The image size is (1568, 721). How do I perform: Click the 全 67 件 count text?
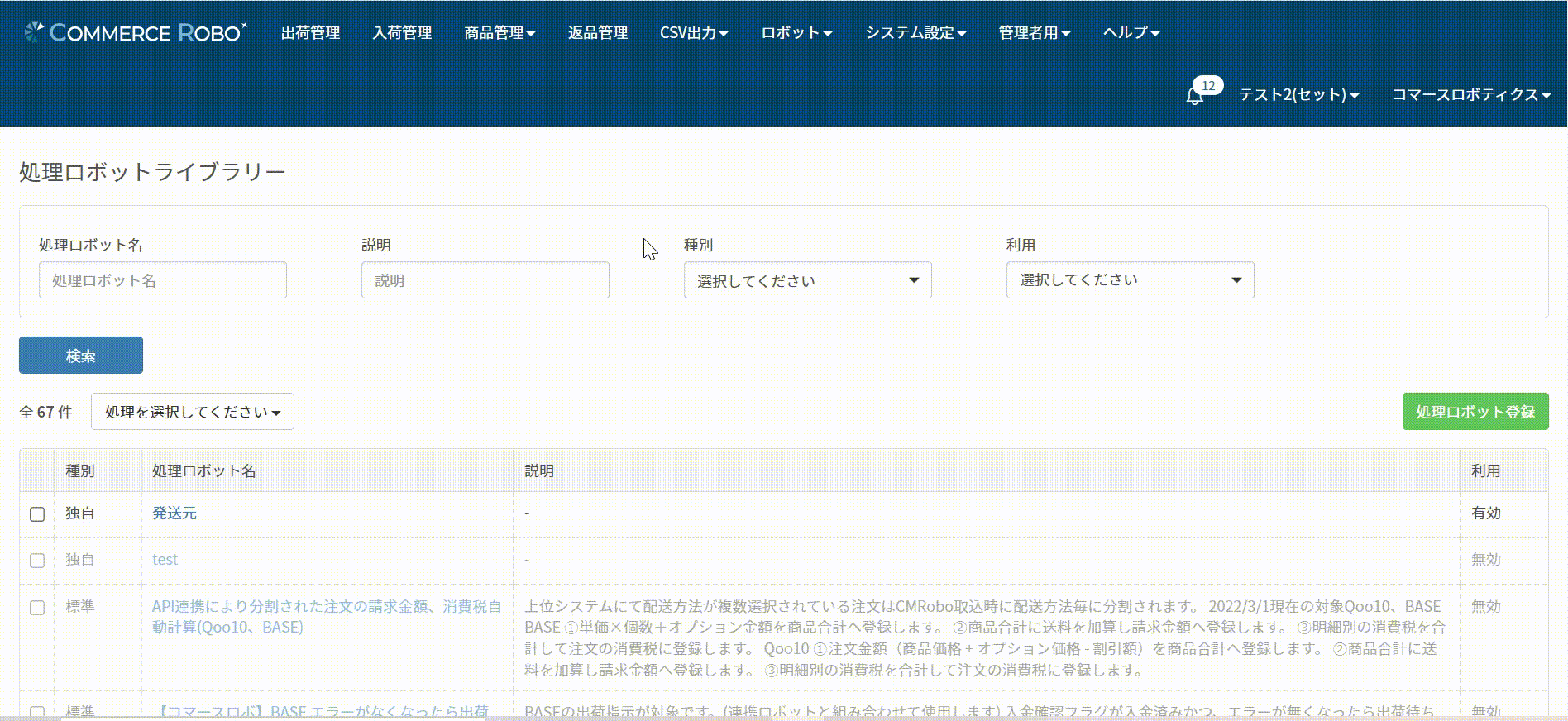45,412
